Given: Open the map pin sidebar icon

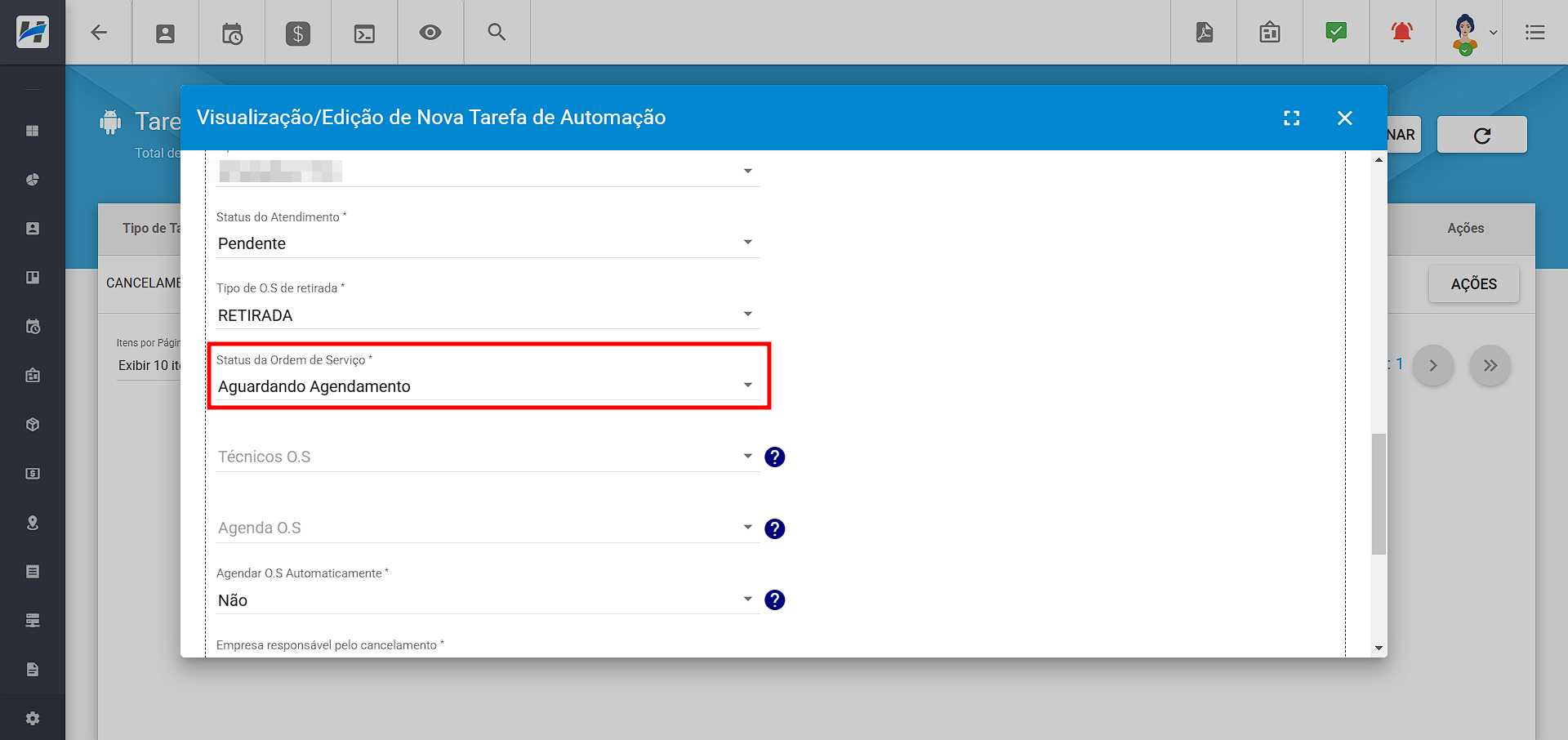Looking at the screenshot, I should 33,523.
